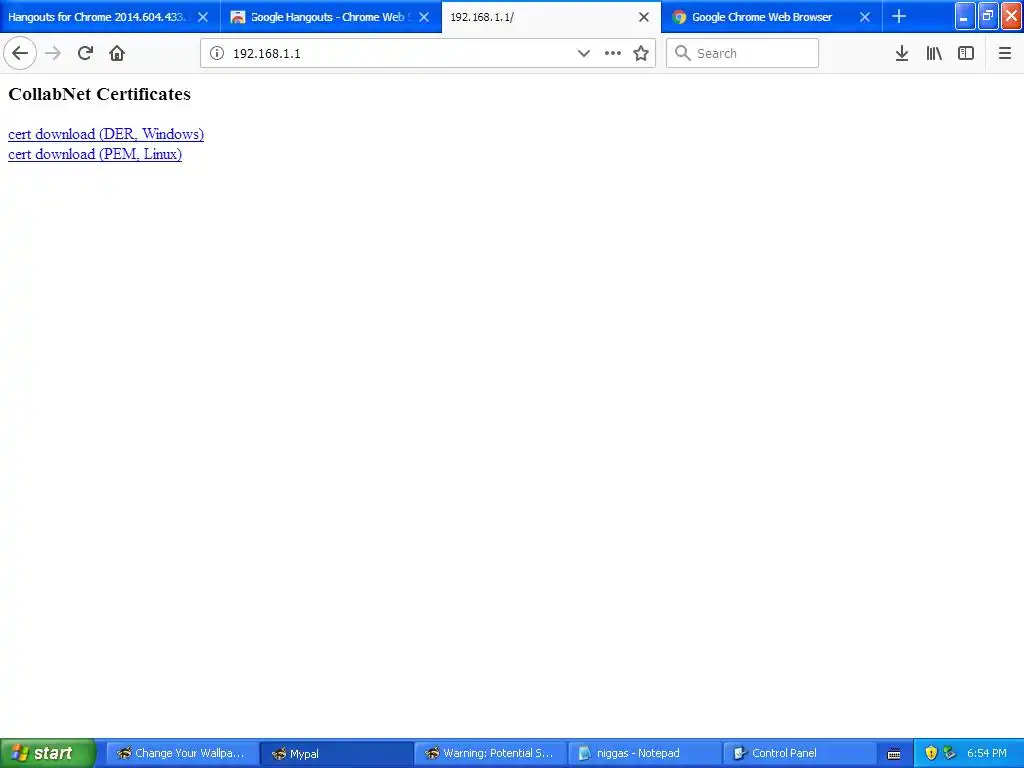Restore down the browser window
The height and width of the screenshot is (768, 1024).
click(987, 16)
